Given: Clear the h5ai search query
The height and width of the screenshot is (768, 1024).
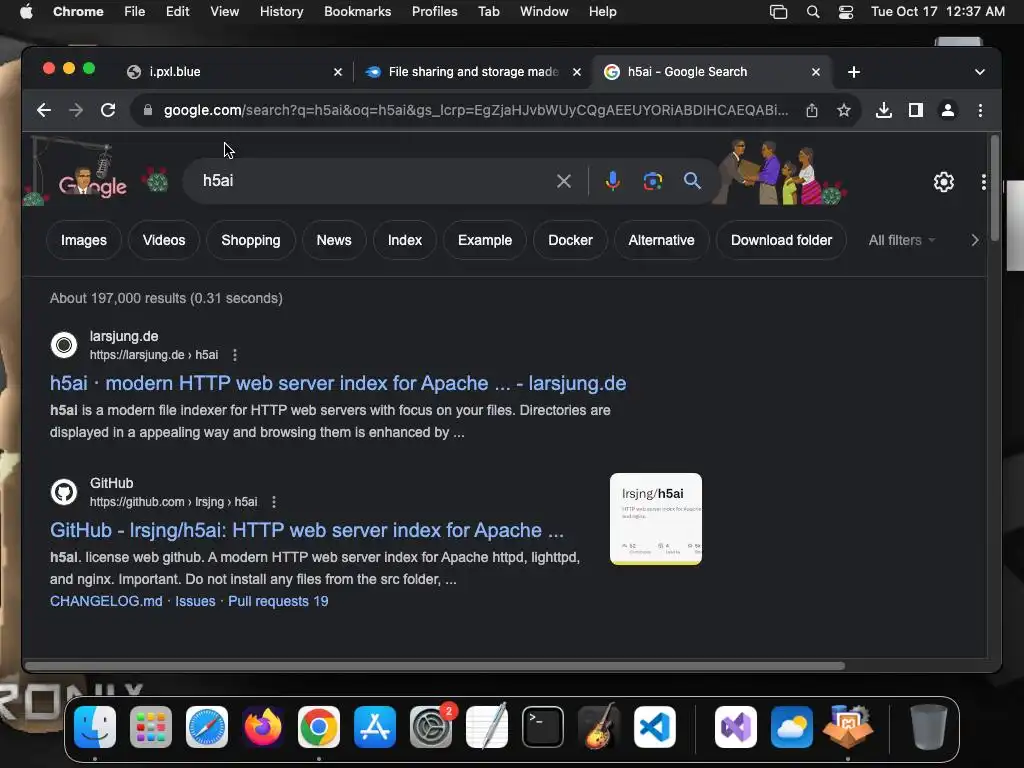Looking at the screenshot, I should click(x=564, y=181).
